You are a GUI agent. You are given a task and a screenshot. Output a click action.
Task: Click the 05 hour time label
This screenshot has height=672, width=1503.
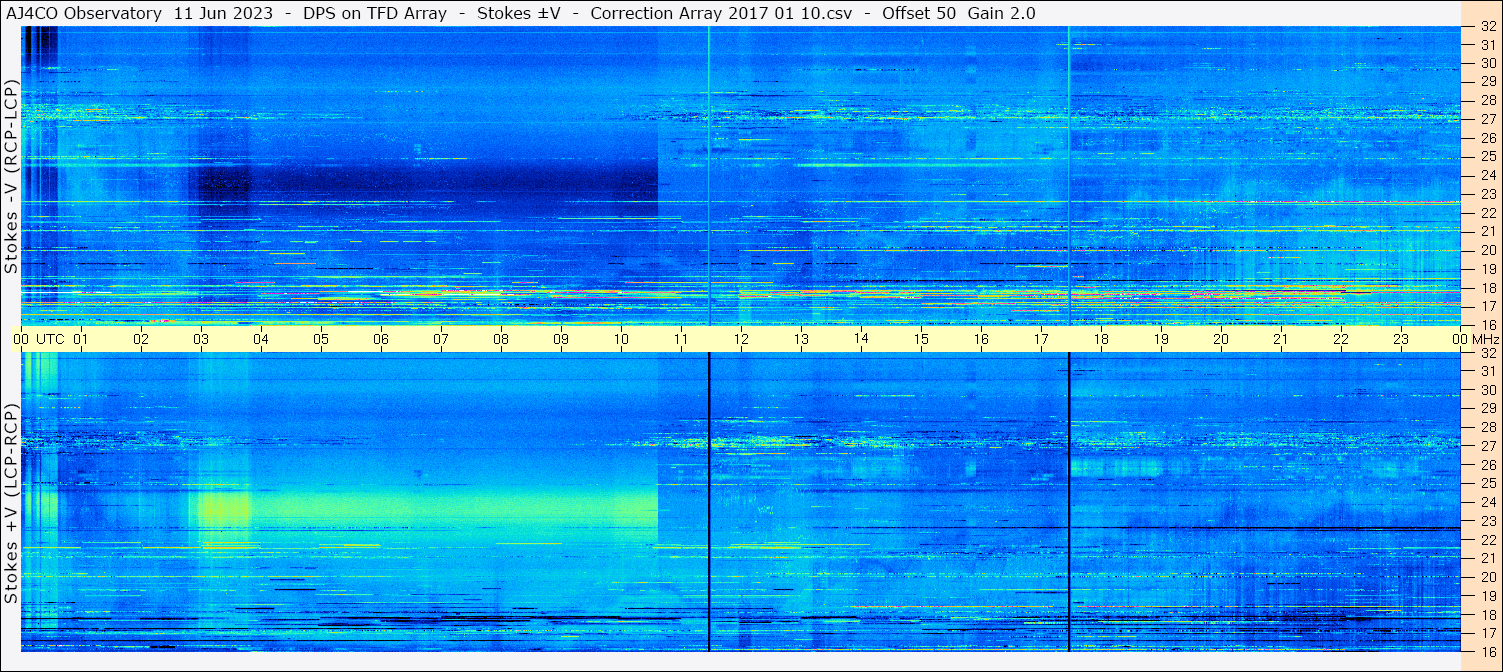point(321,339)
